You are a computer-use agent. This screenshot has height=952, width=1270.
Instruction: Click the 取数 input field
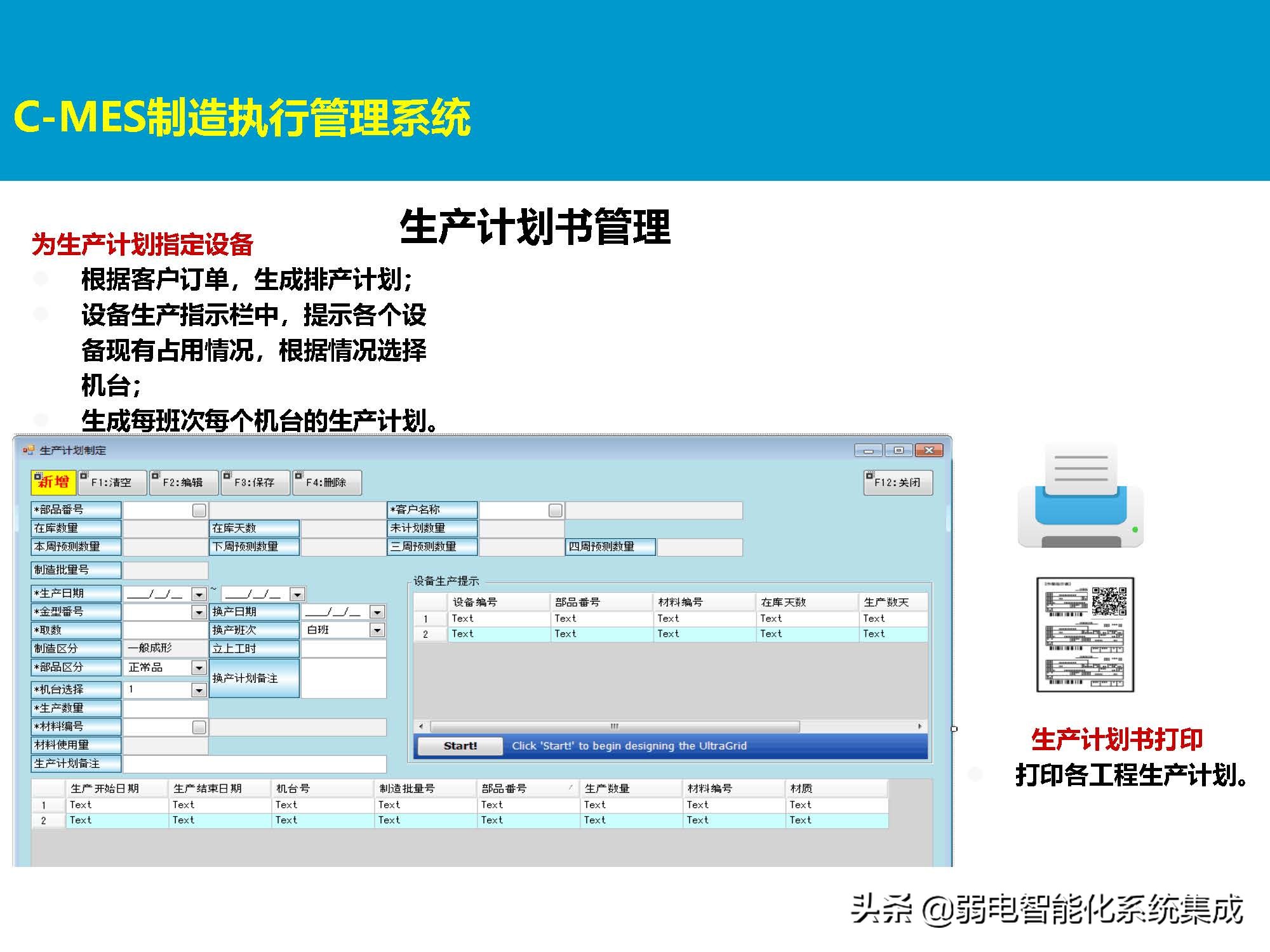coord(165,630)
